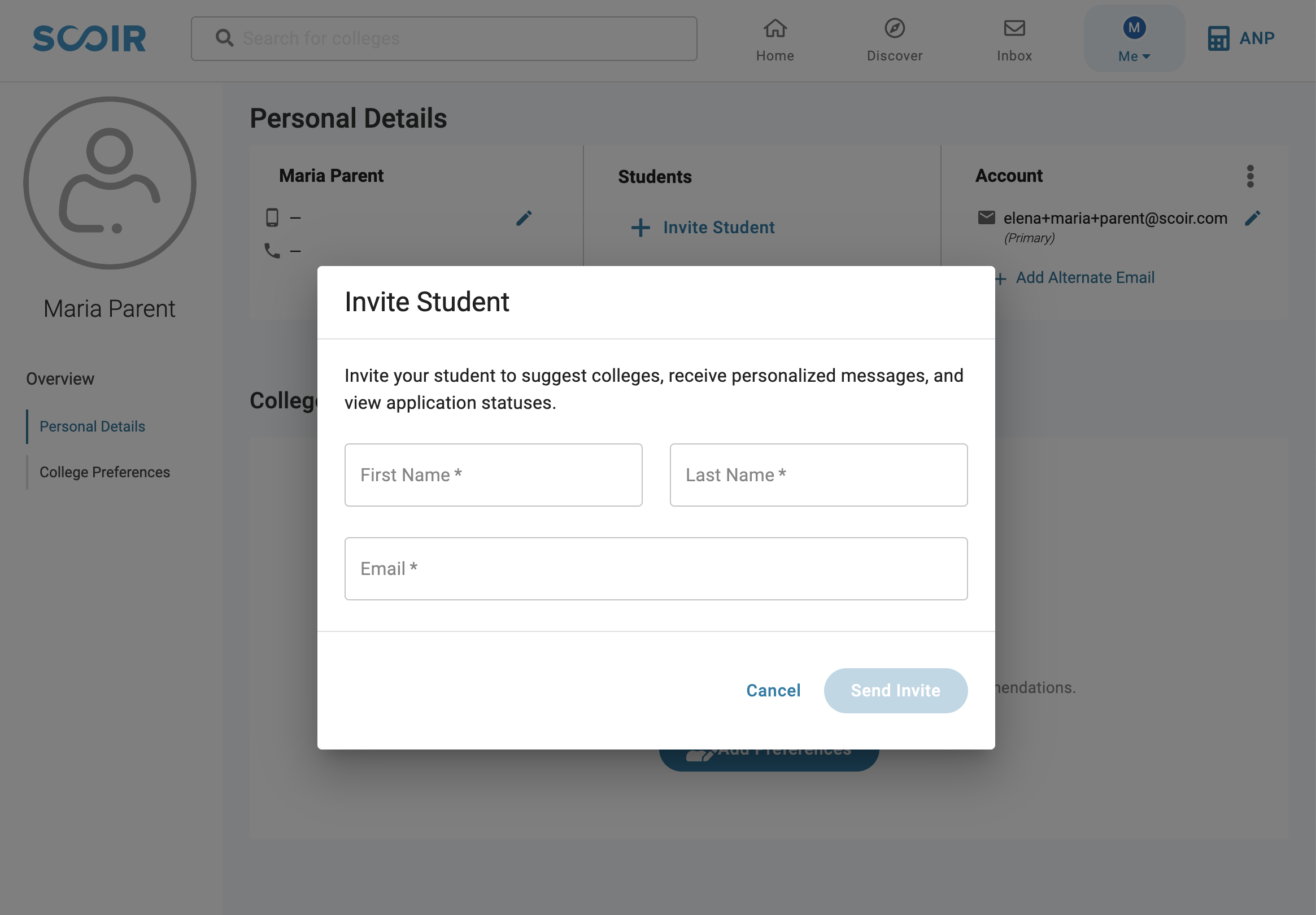1316x915 pixels.
Task: Click the Invite Student plus link
Action: 702,227
